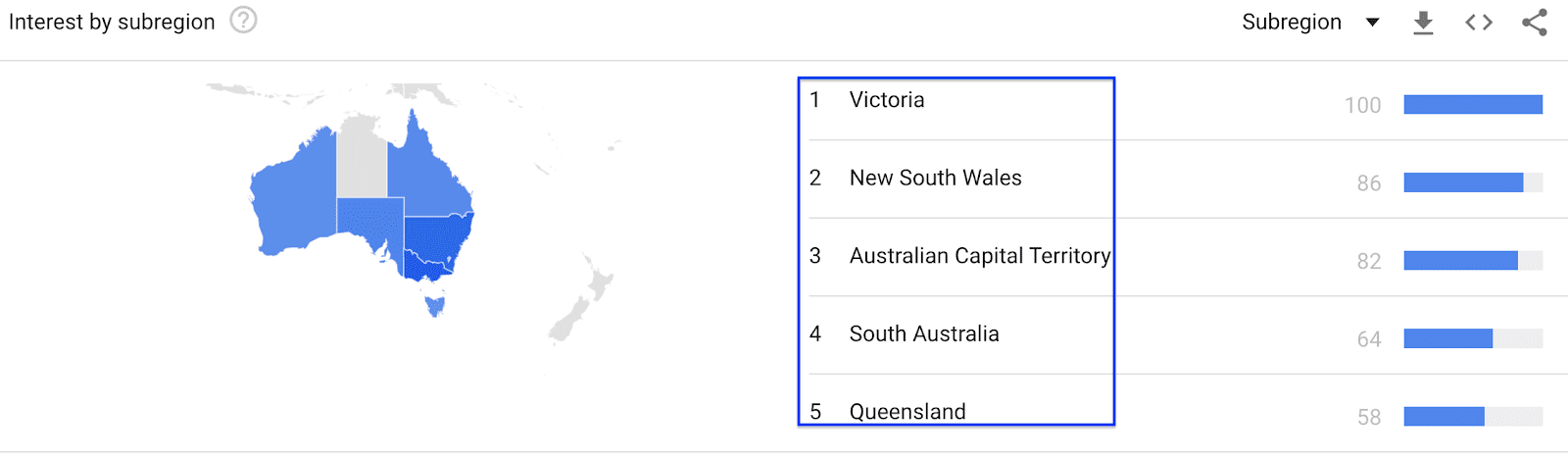1568x461 pixels.
Task: Click the dropdown arrow beside Subregion
Action: (1373, 23)
